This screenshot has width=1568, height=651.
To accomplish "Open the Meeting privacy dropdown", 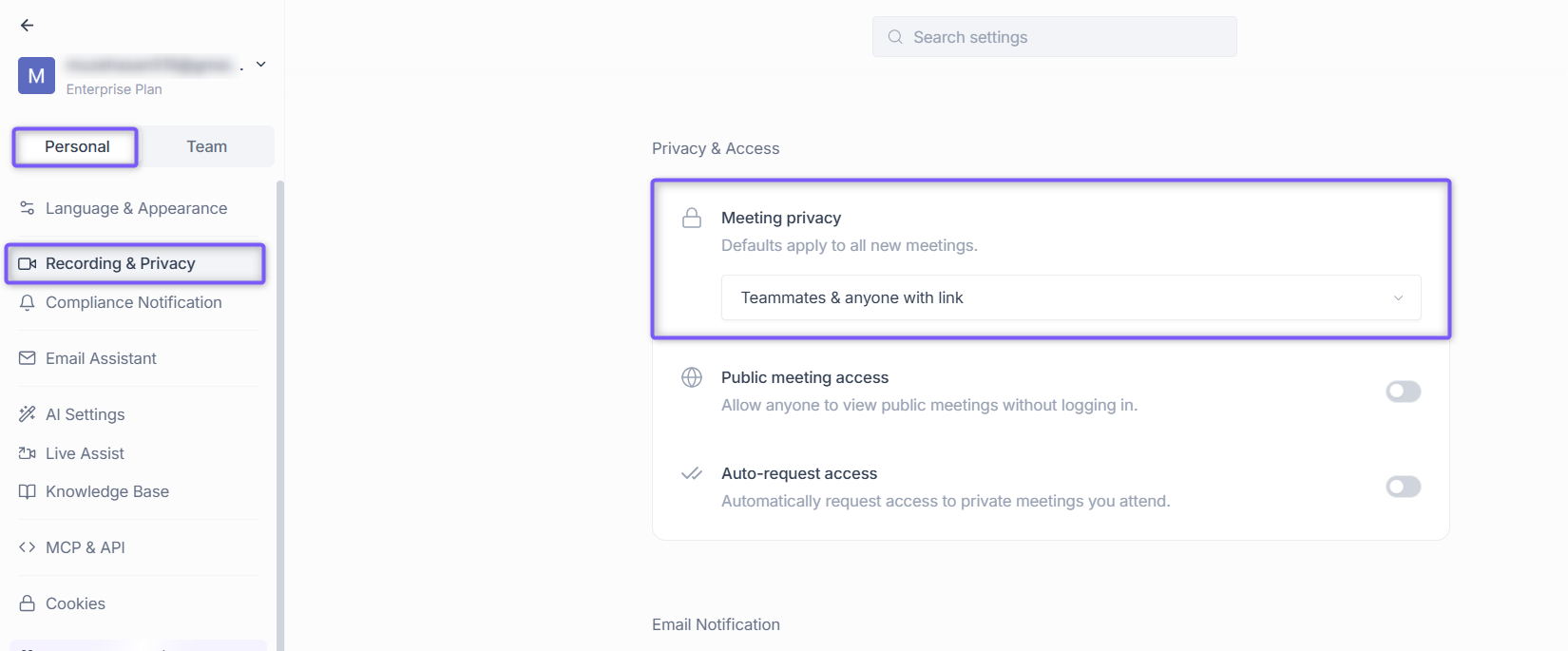I will 1071,297.
